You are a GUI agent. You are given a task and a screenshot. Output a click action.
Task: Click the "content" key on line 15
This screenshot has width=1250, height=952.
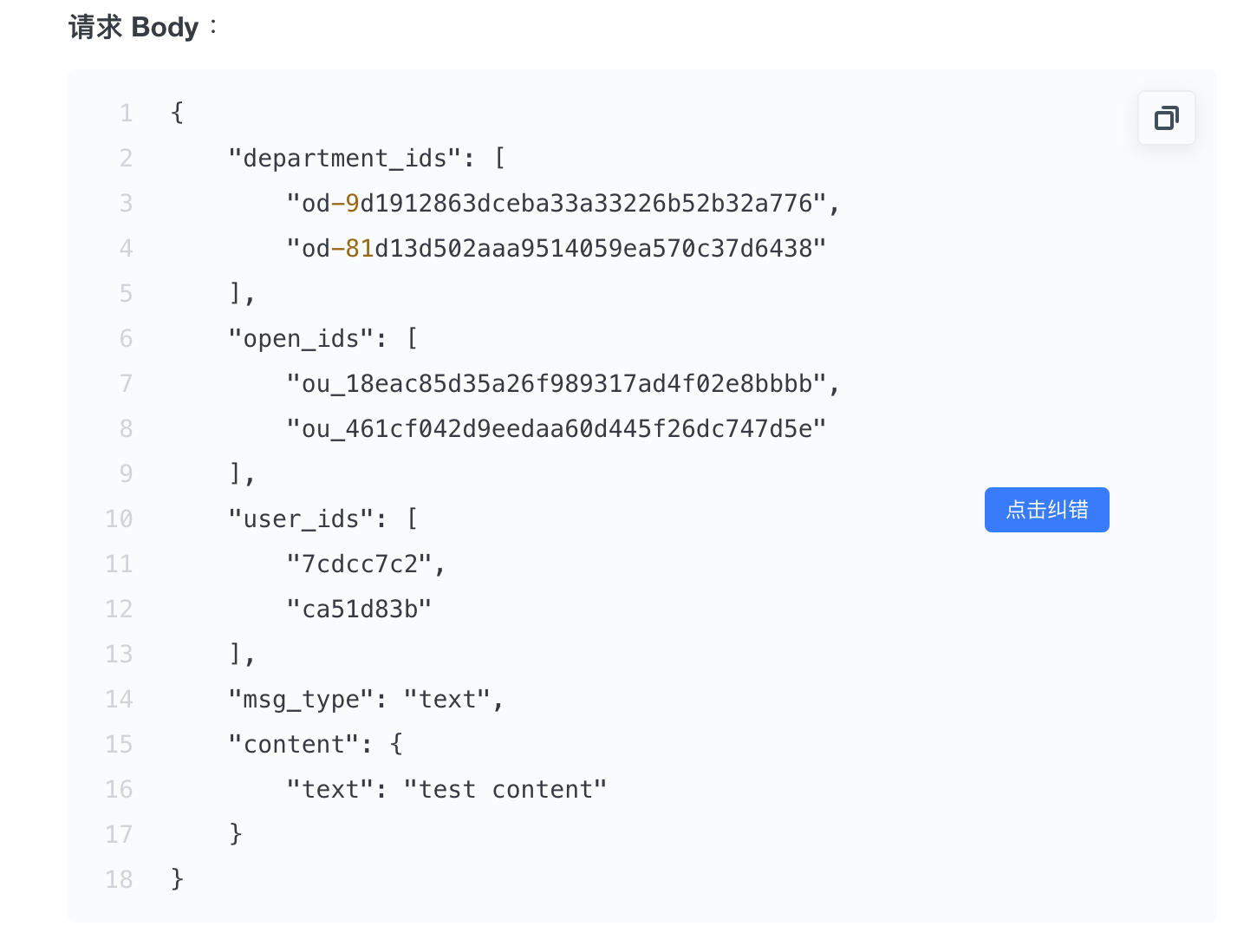click(294, 745)
